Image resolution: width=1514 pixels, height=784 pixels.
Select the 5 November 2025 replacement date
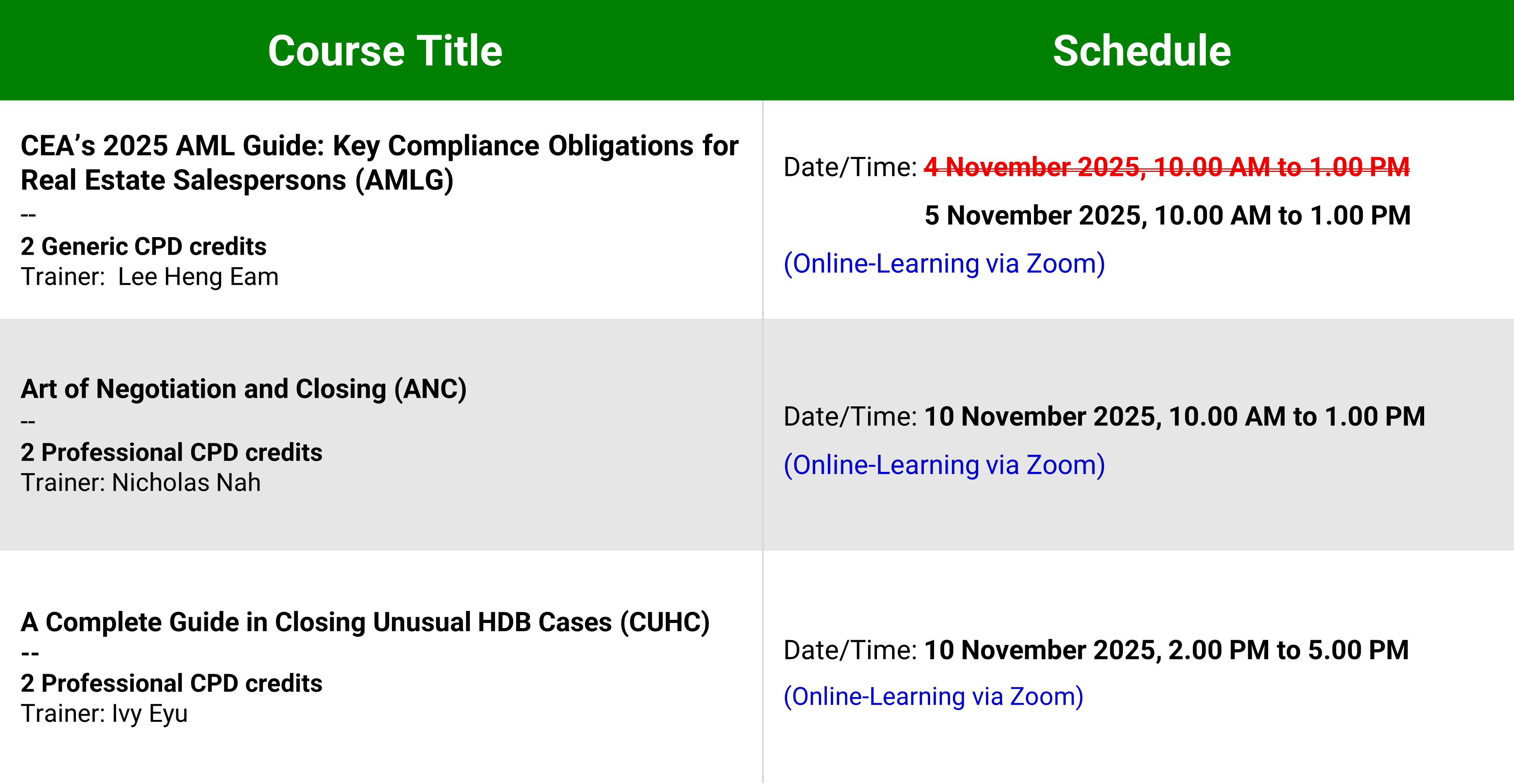1167,216
